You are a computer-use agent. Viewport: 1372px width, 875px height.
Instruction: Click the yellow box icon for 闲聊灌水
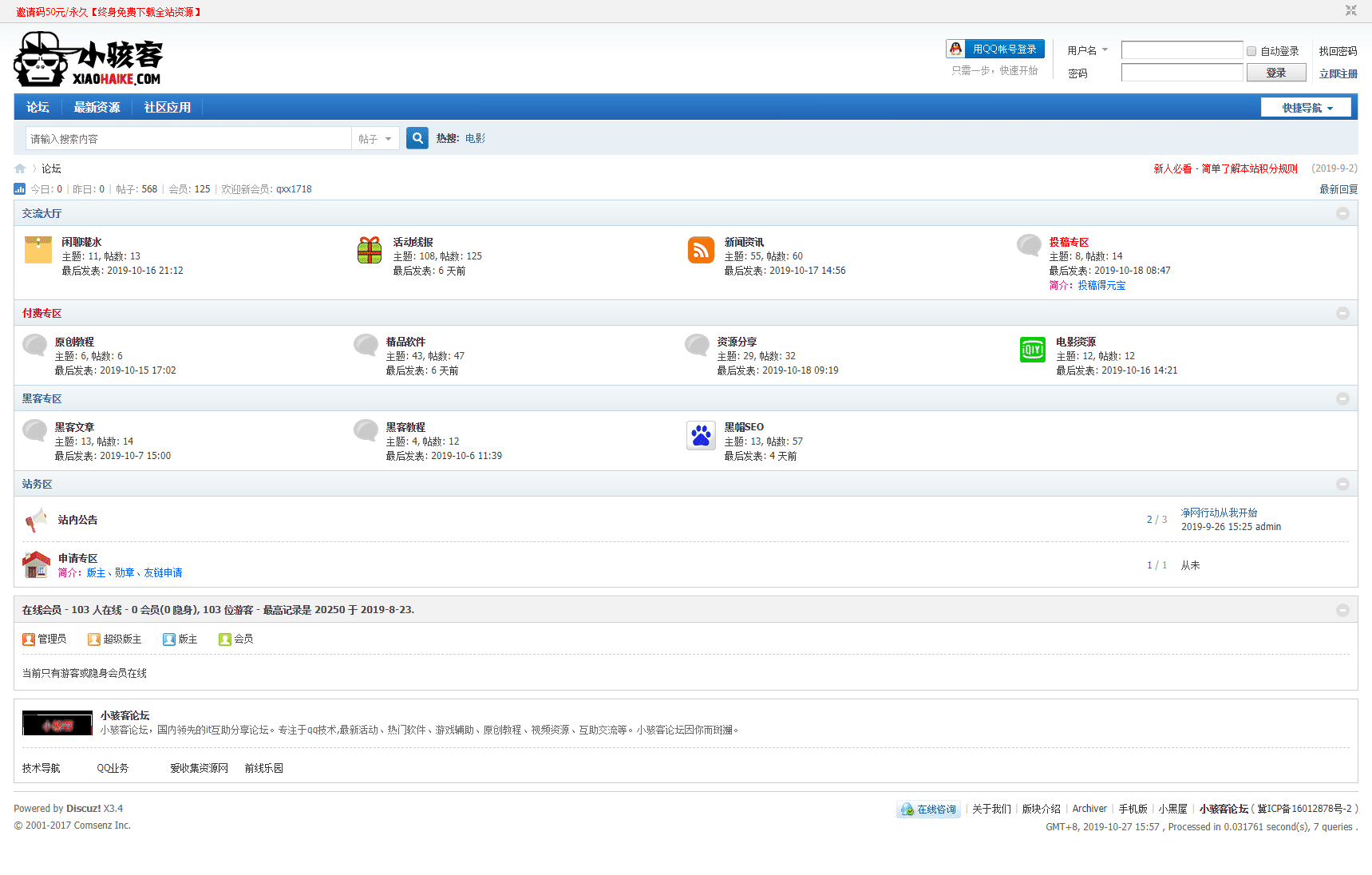pos(38,250)
